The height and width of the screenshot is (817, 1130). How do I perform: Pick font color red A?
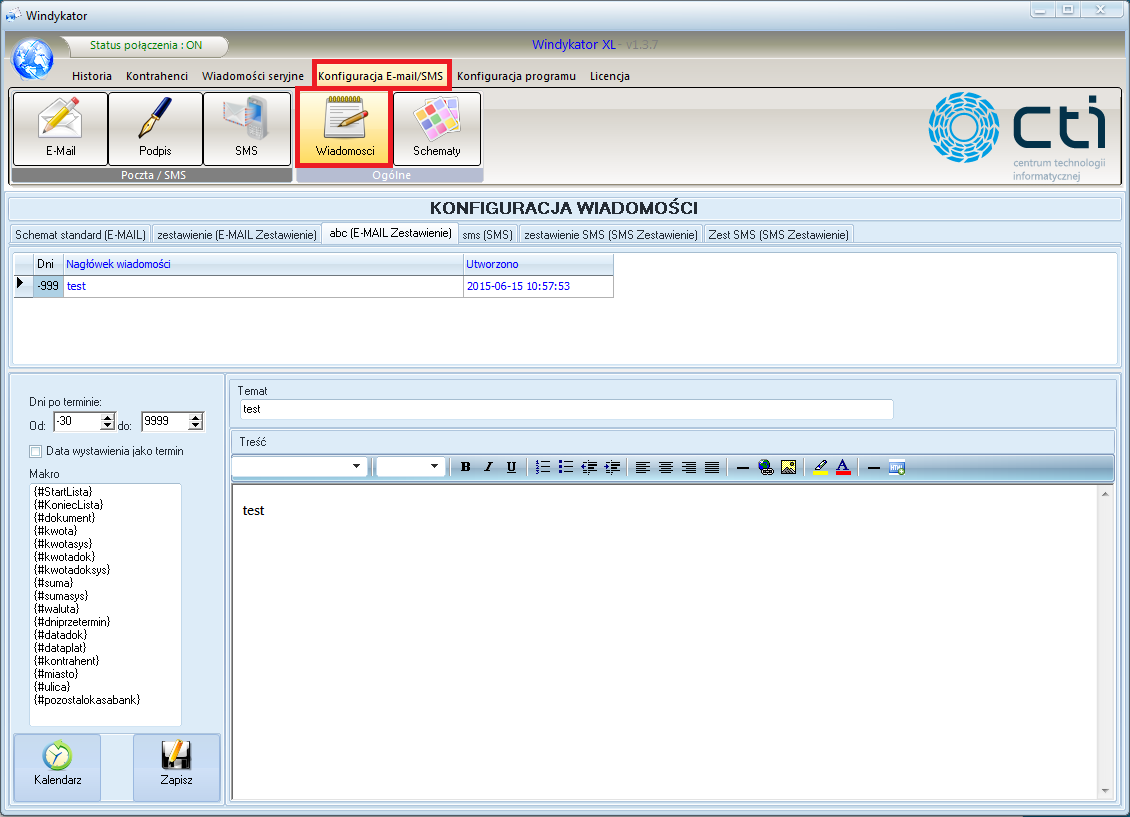click(x=843, y=468)
